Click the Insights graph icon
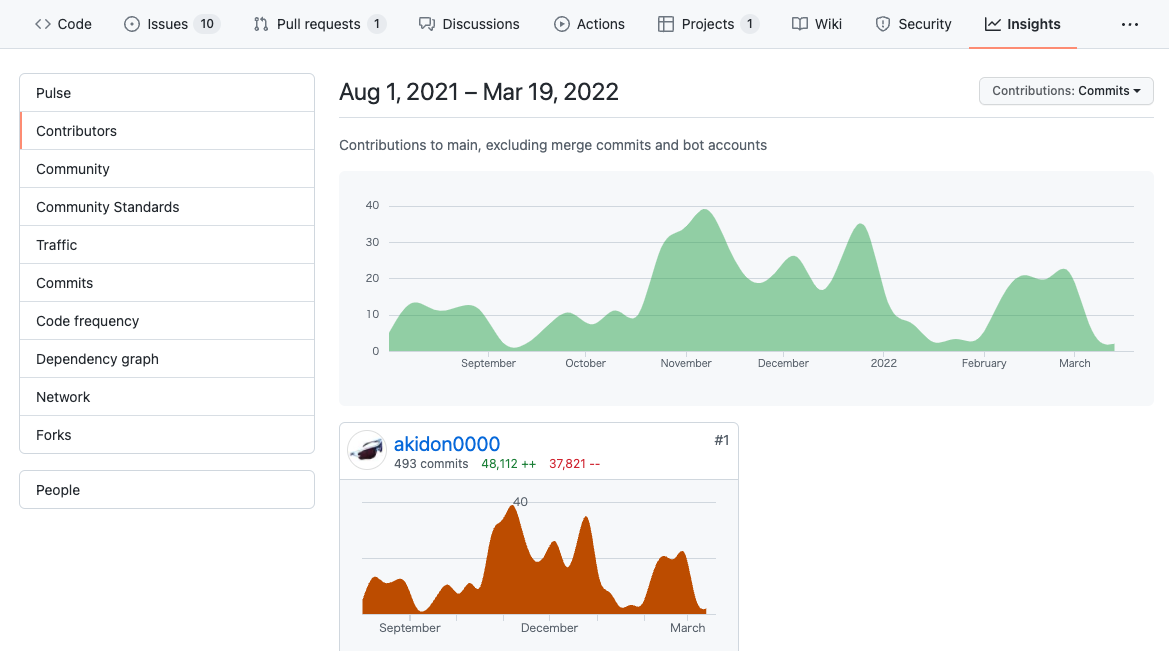This screenshot has height=651, width=1169. click(992, 24)
